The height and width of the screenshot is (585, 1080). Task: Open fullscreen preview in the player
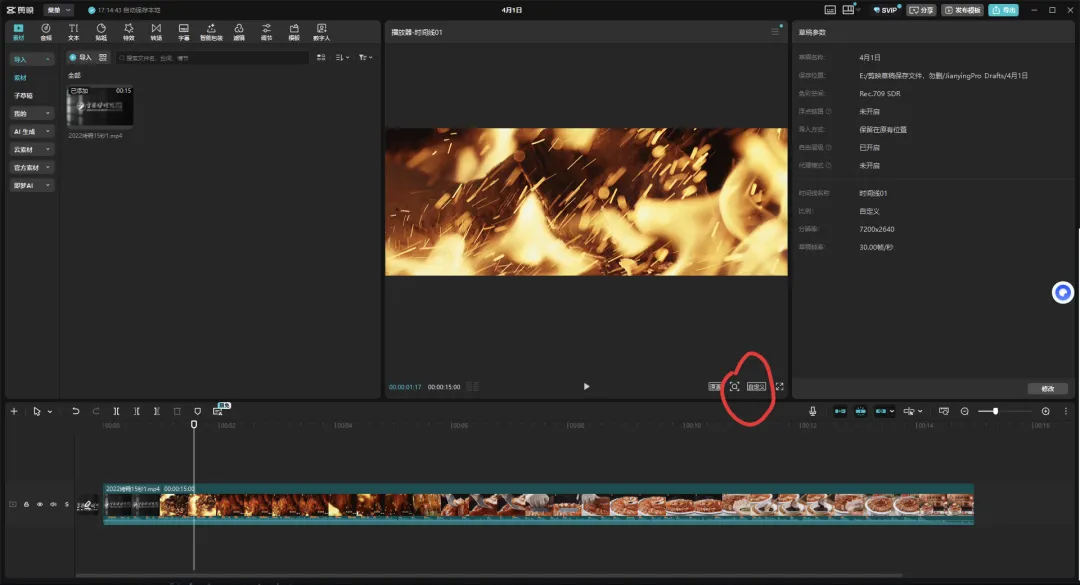[x=779, y=387]
